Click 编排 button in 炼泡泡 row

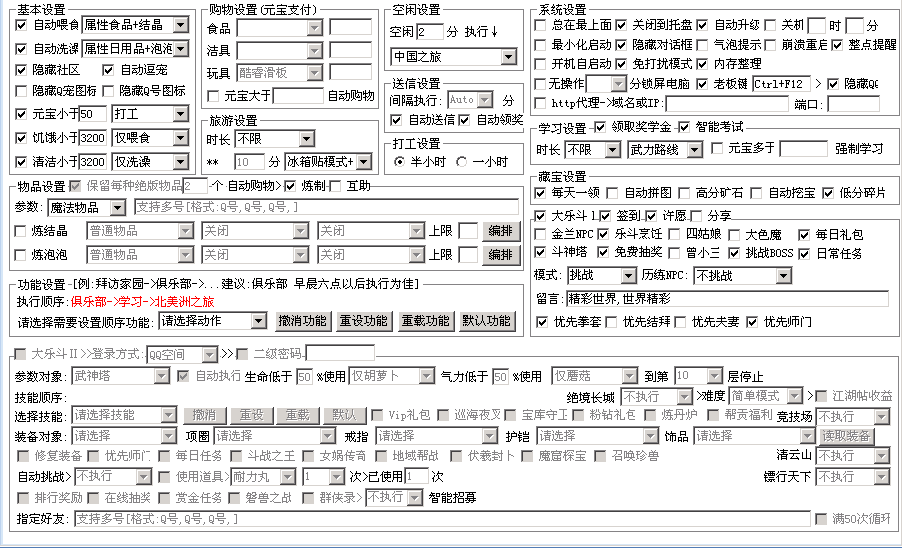coord(500,255)
